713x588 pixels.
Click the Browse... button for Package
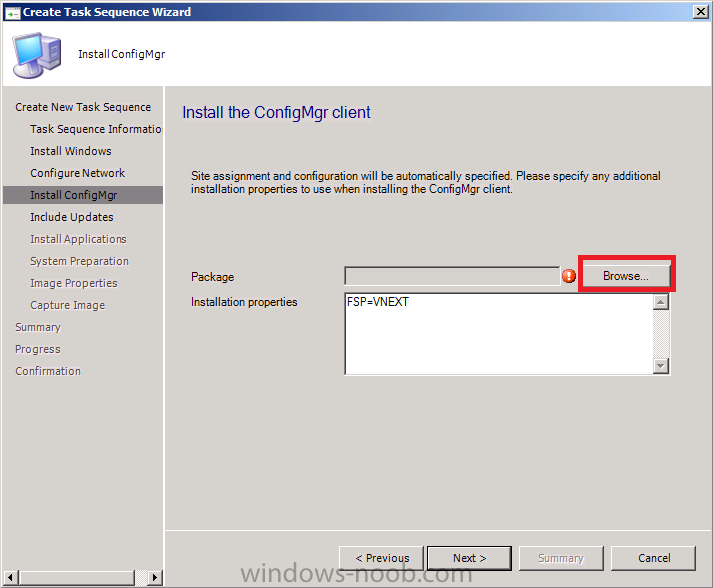(626, 276)
